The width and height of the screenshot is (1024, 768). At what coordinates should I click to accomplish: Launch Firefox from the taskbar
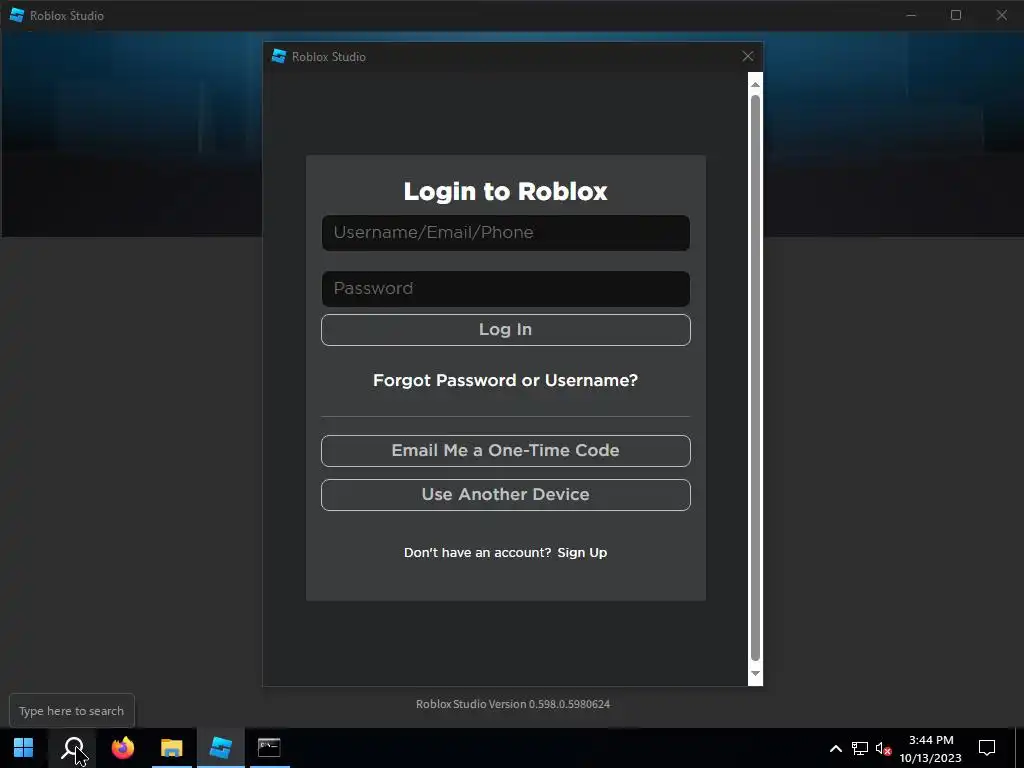[122, 748]
